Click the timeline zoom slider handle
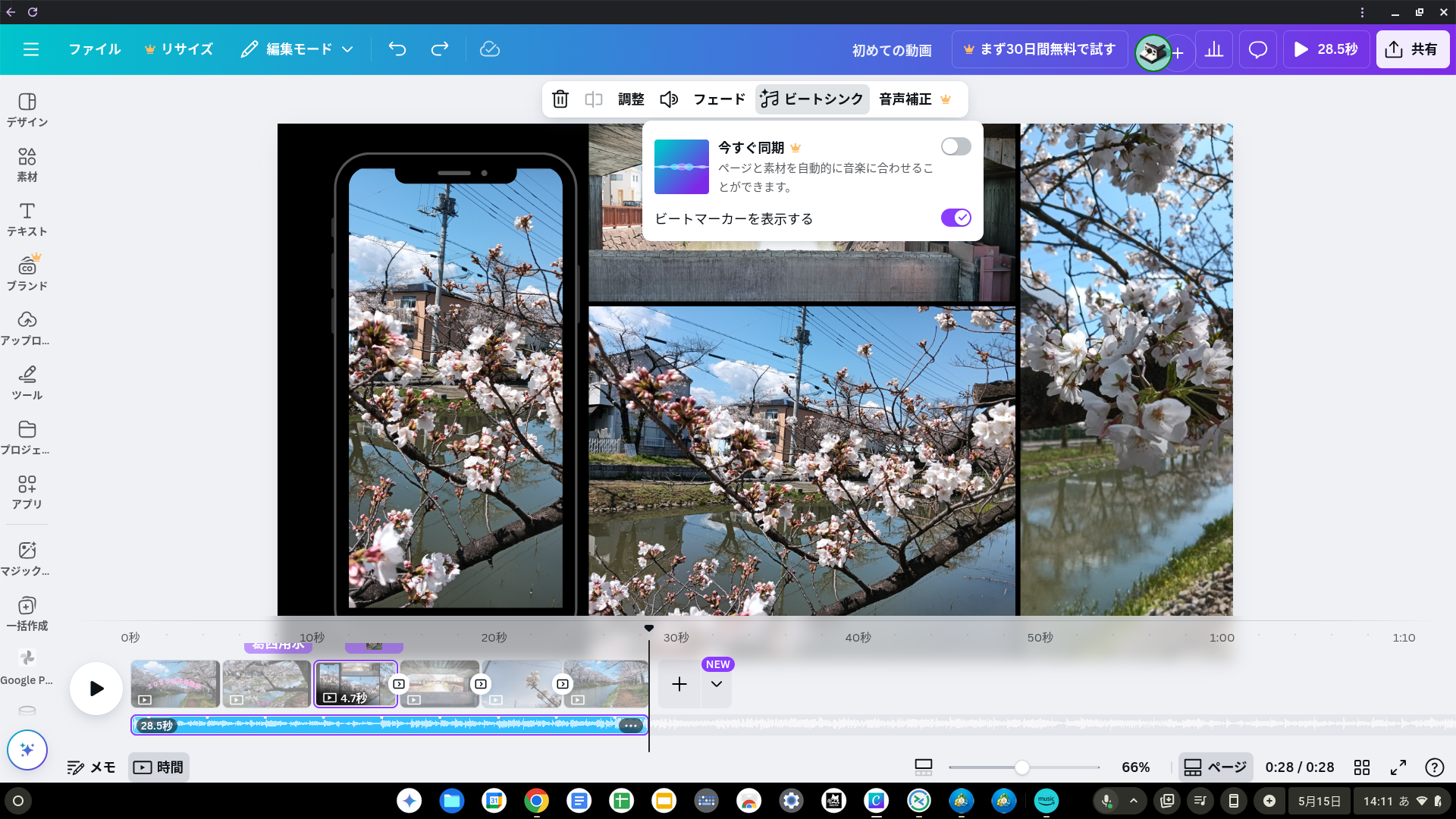 [x=1022, y=767]
